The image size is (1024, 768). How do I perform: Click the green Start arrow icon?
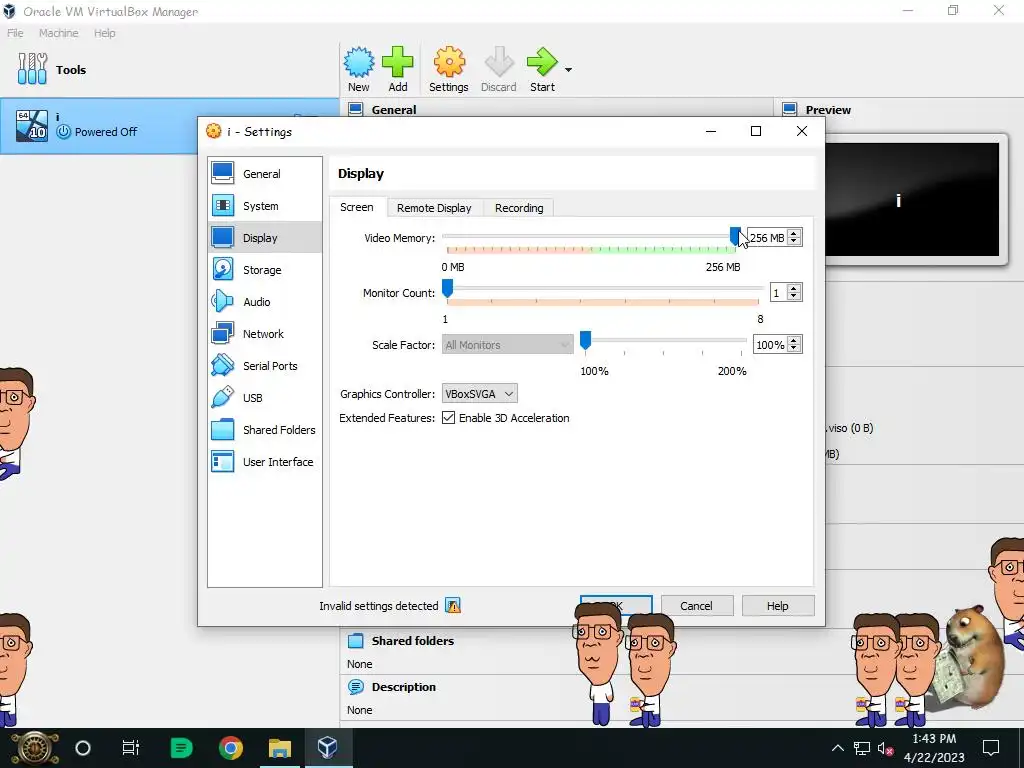(542, 63)
